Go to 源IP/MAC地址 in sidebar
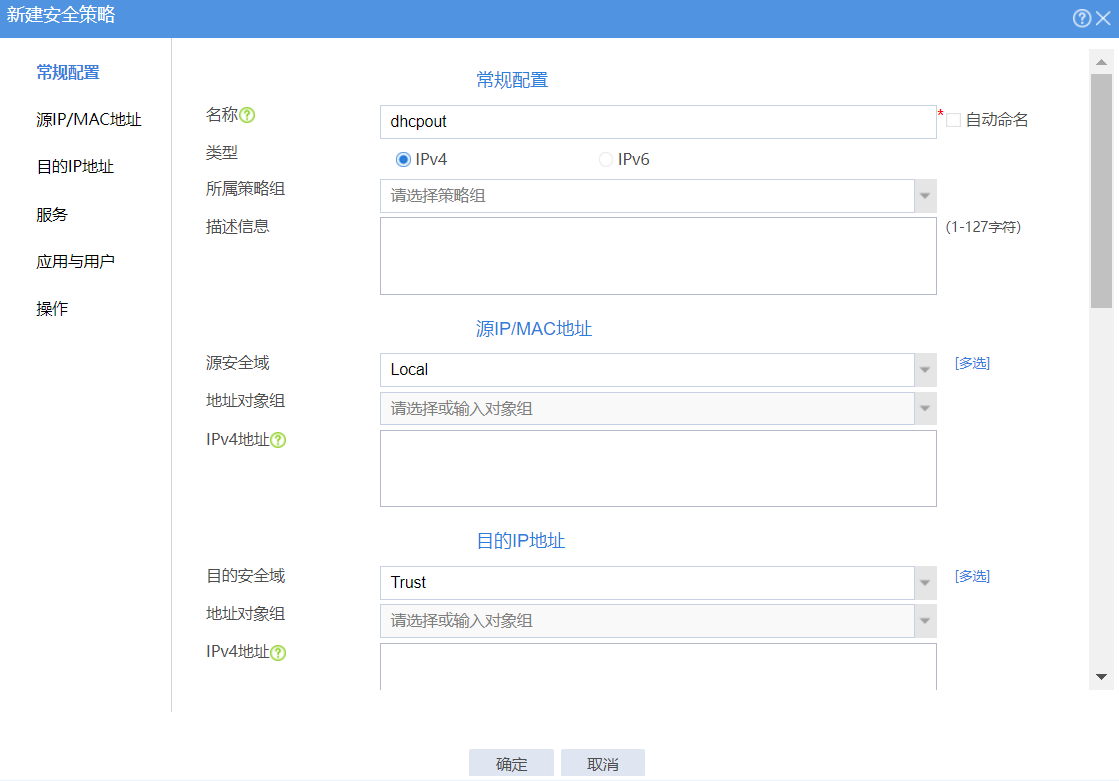The image size is (1119, 781). pos(88,119)
